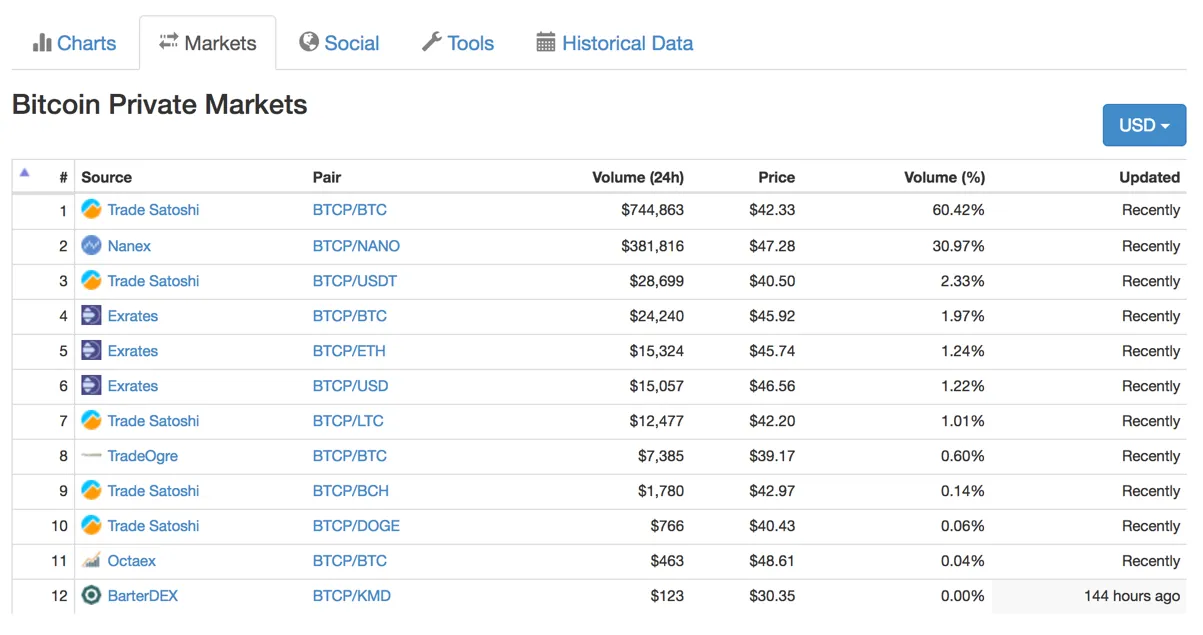
Task: Click the $30.35 price value
Action: click(x=772, y=596)
